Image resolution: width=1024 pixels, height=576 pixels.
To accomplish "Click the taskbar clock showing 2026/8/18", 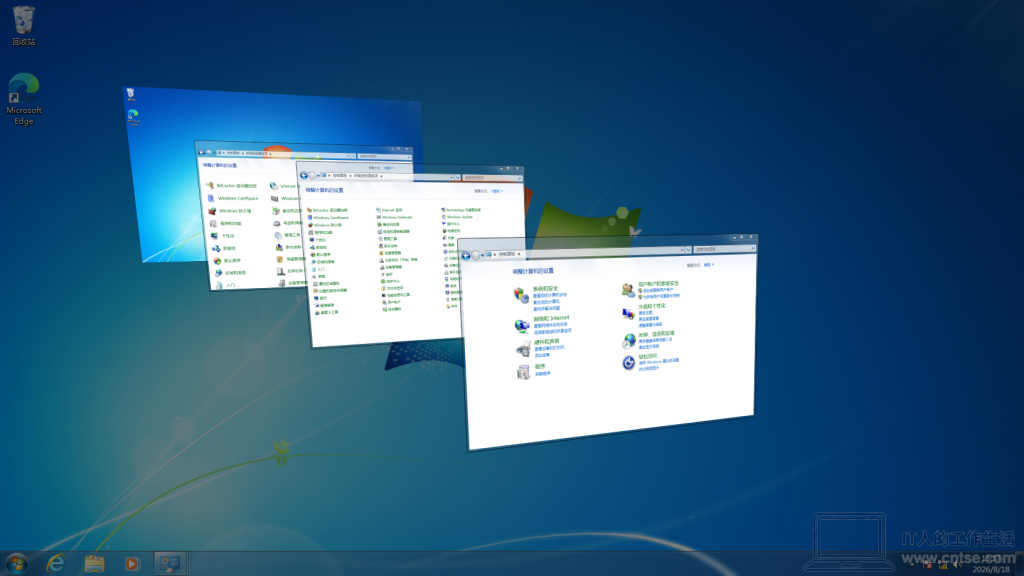I will click(x=992, y=564).
